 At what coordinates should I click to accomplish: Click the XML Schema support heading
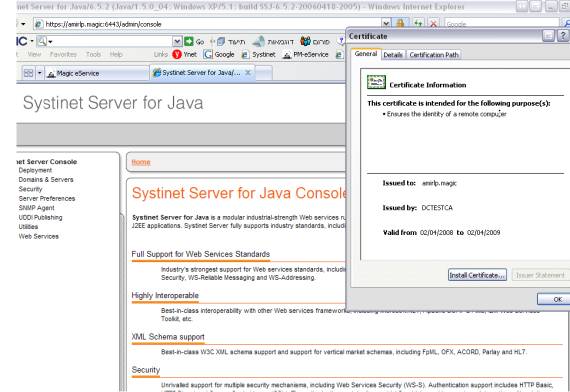(x=168, y=337)
